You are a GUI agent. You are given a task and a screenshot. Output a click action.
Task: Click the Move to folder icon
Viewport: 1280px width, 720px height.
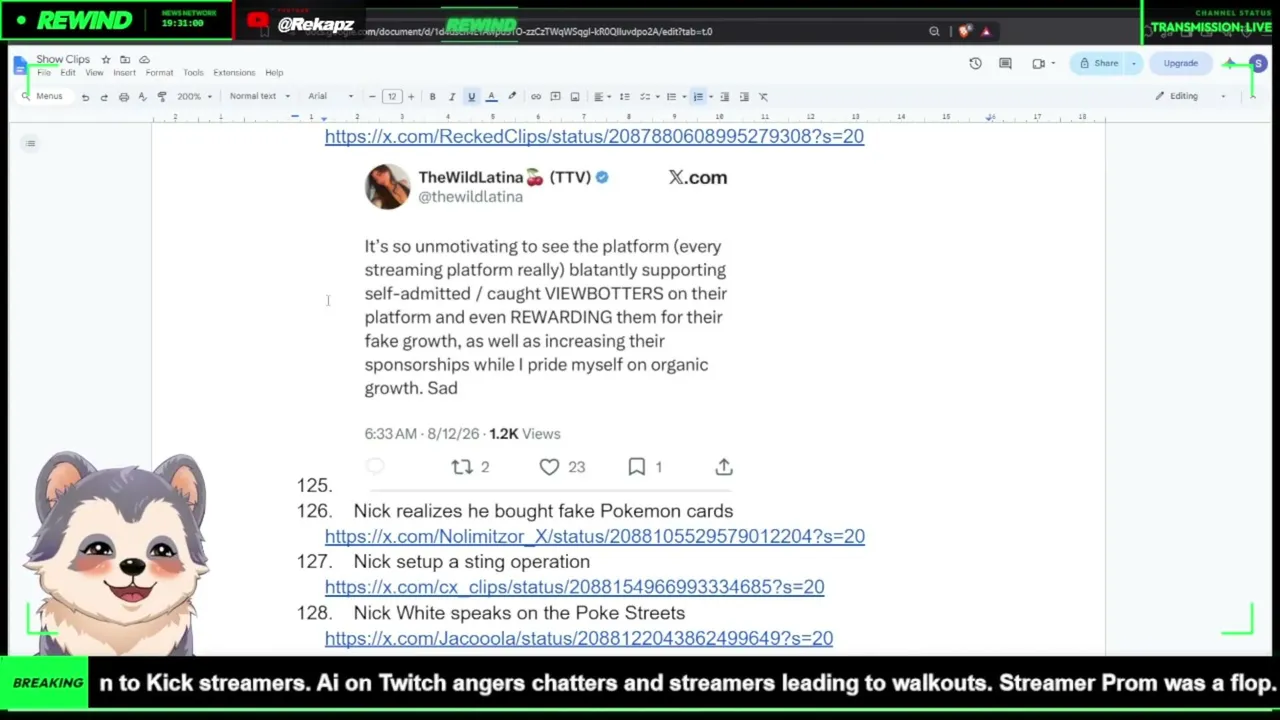[x=125, y=60]
